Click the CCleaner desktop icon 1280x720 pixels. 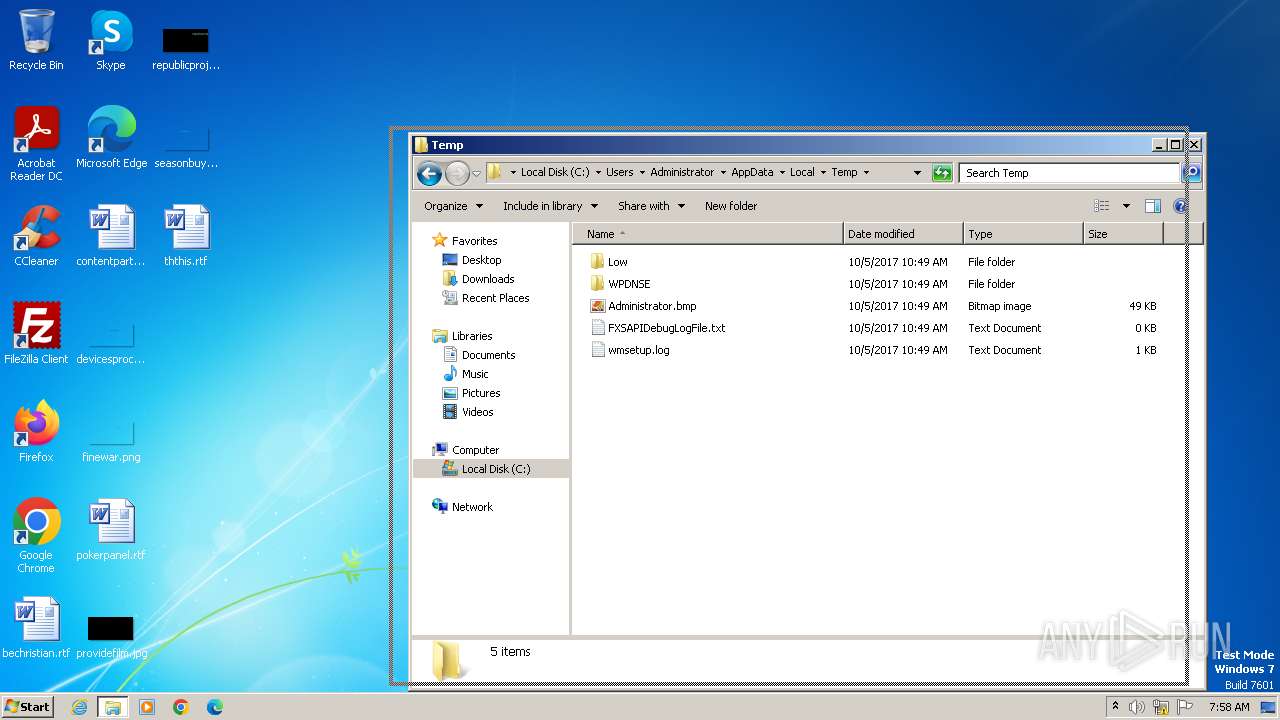coord(36,236)
